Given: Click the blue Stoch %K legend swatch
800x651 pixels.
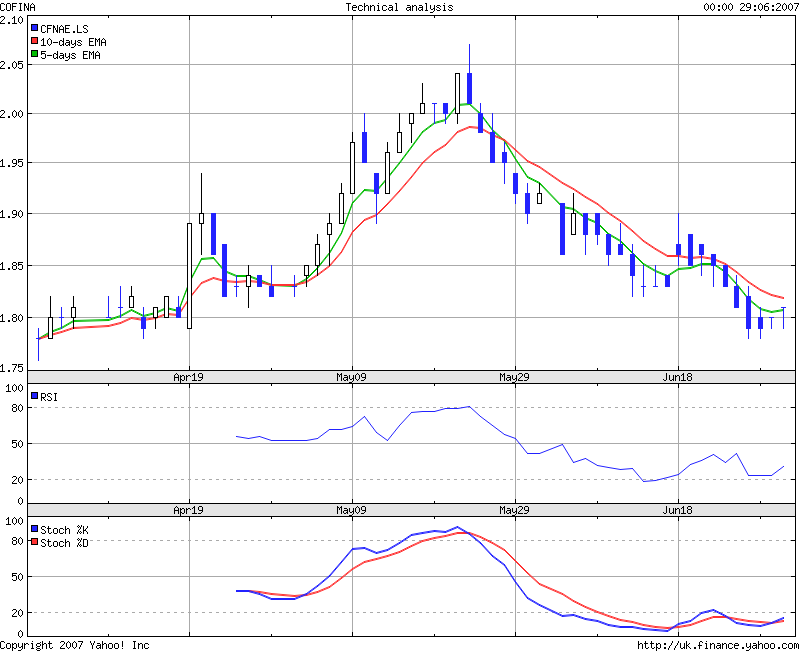Looking at the screenshot, I should 35,529.
